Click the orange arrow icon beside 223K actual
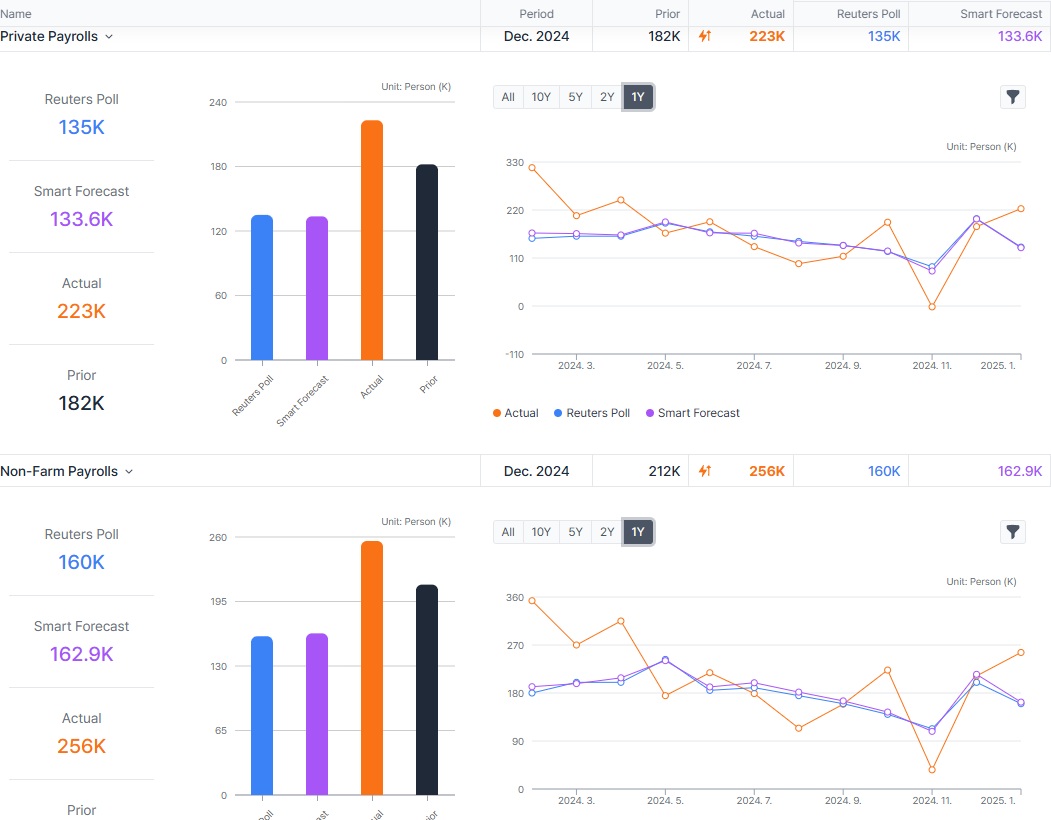Viewport: 1051px width, 820px height. click(705, 36)
